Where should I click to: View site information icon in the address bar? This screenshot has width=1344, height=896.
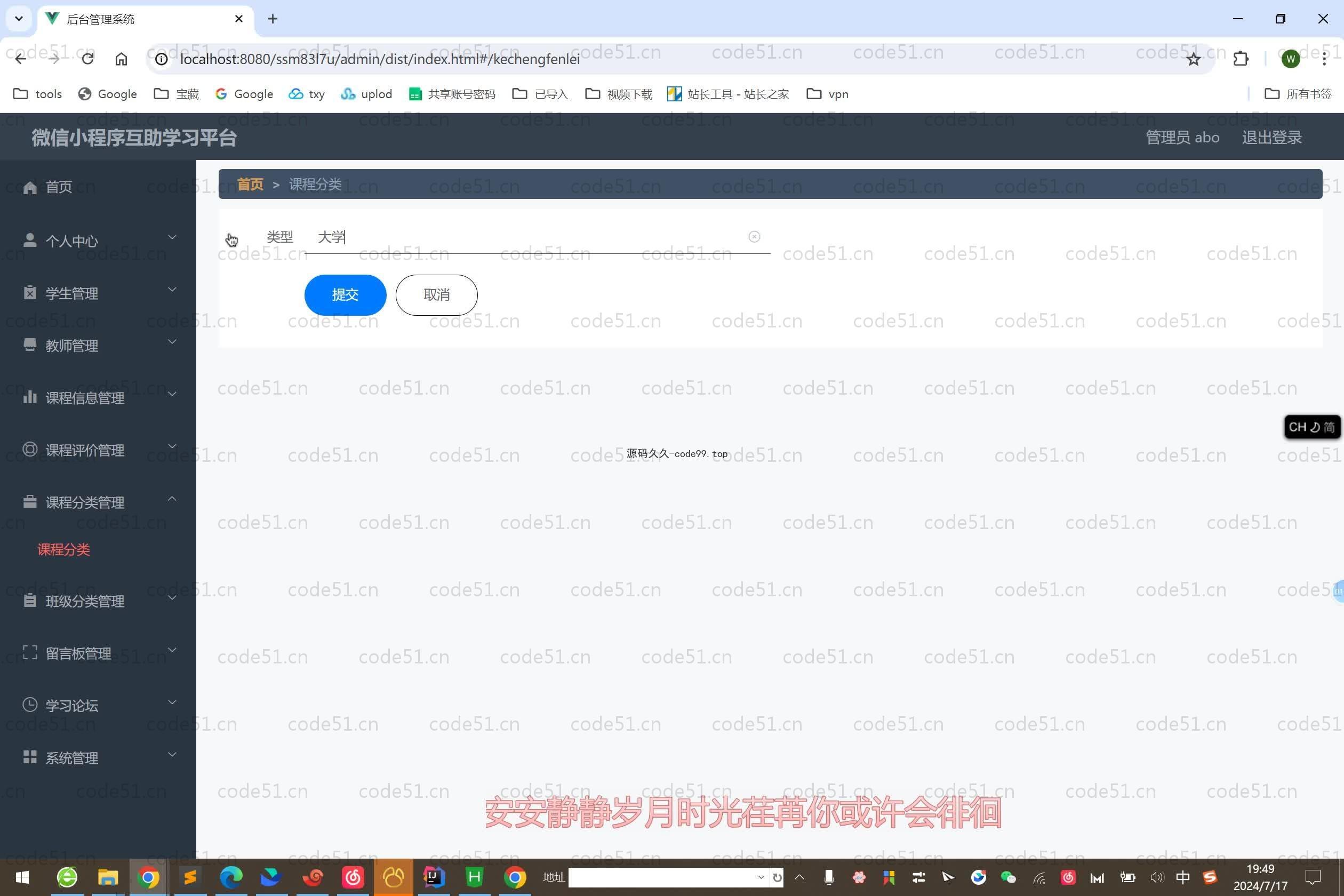click(162, 59)
